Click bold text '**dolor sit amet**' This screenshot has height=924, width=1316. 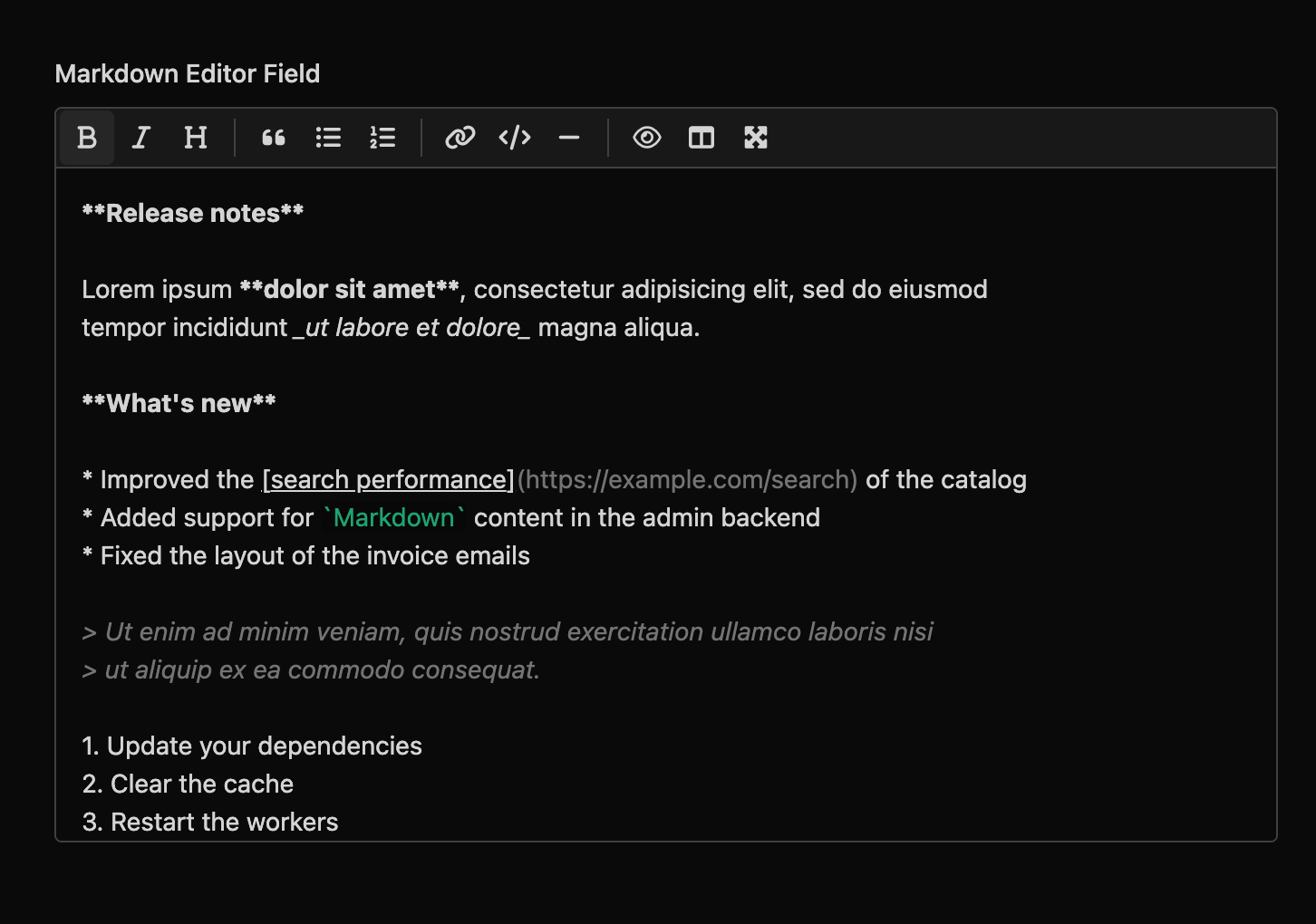(x=350, y=290)
